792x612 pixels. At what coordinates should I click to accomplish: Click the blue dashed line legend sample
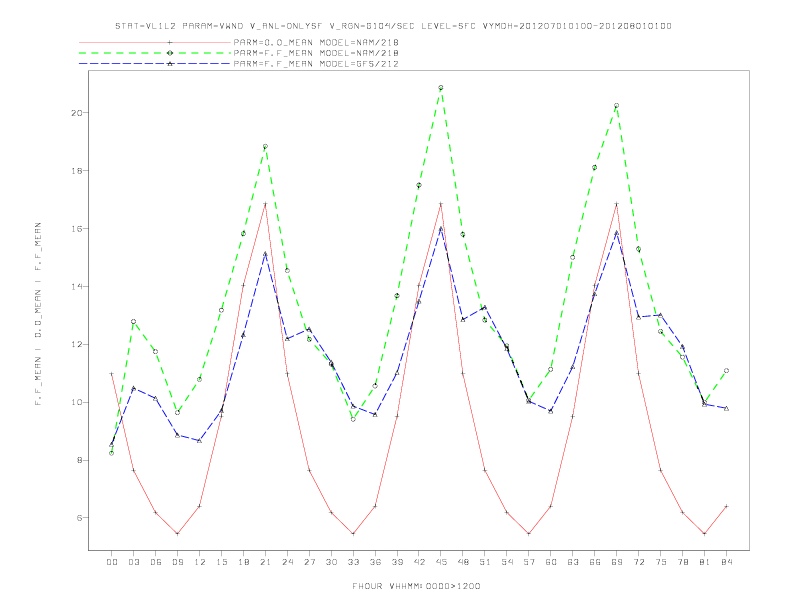[x=155, y=64]
